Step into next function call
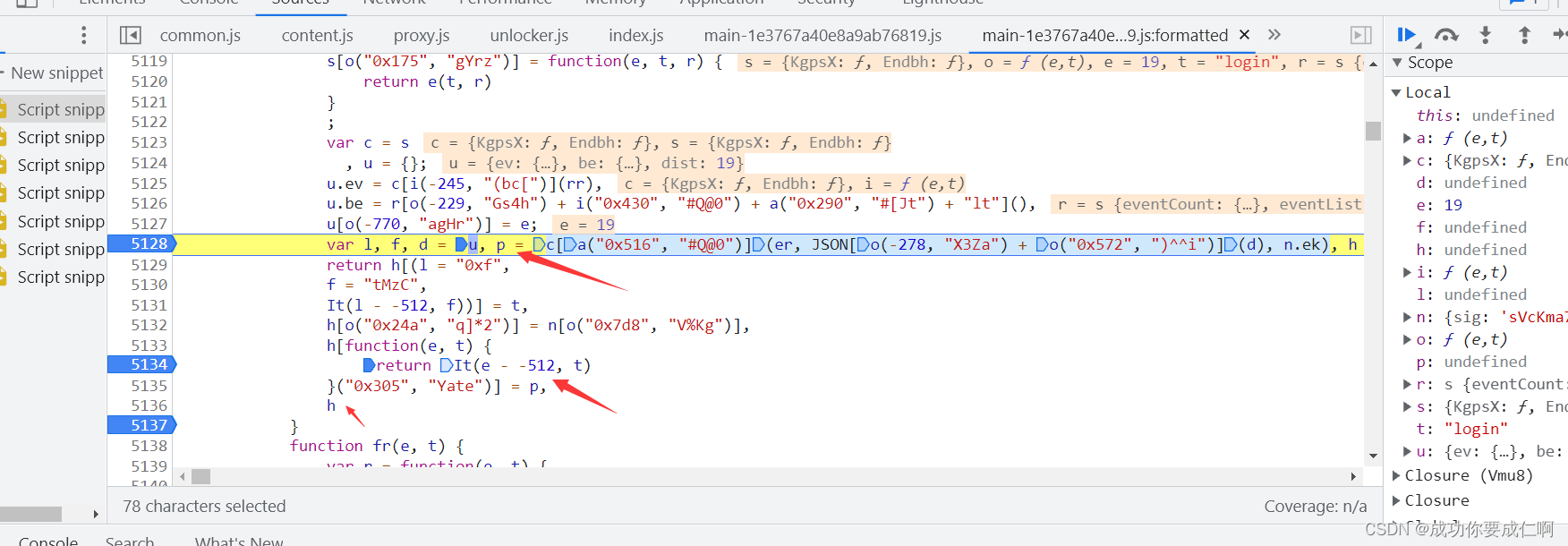Viewport: 1568px width, 546px height. (1486, 35)
